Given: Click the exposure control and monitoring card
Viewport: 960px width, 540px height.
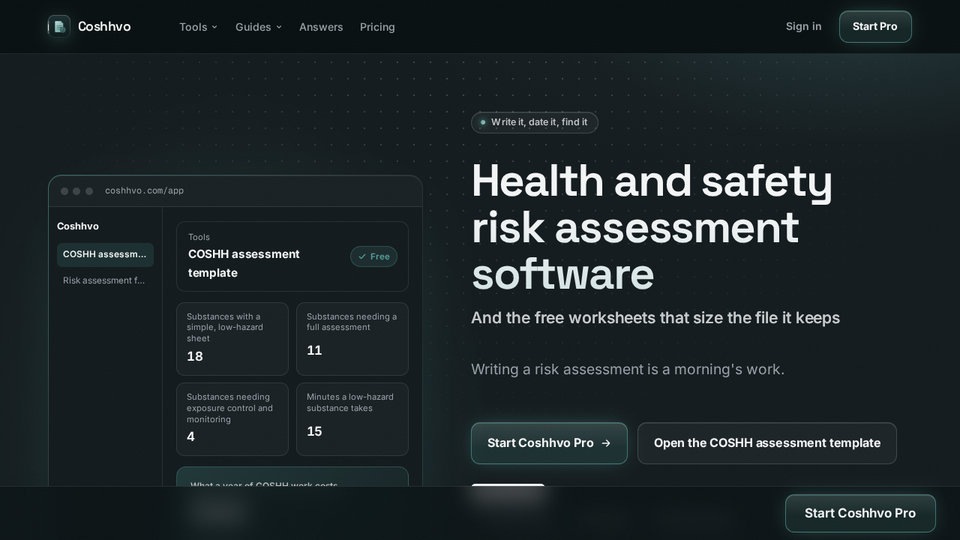Looking at the screenshot, I should [x=232, y=419].
